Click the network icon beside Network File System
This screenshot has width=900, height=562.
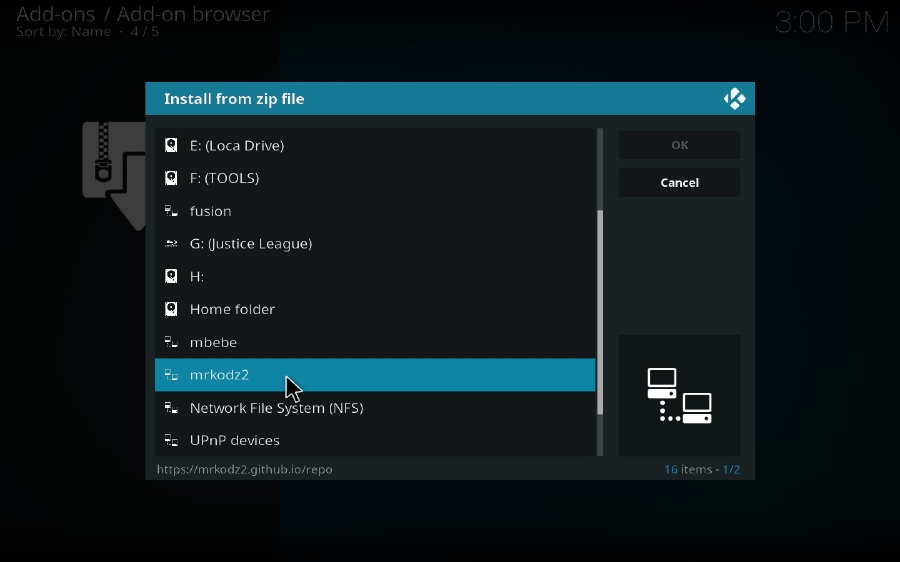click(x=171, y=408)
